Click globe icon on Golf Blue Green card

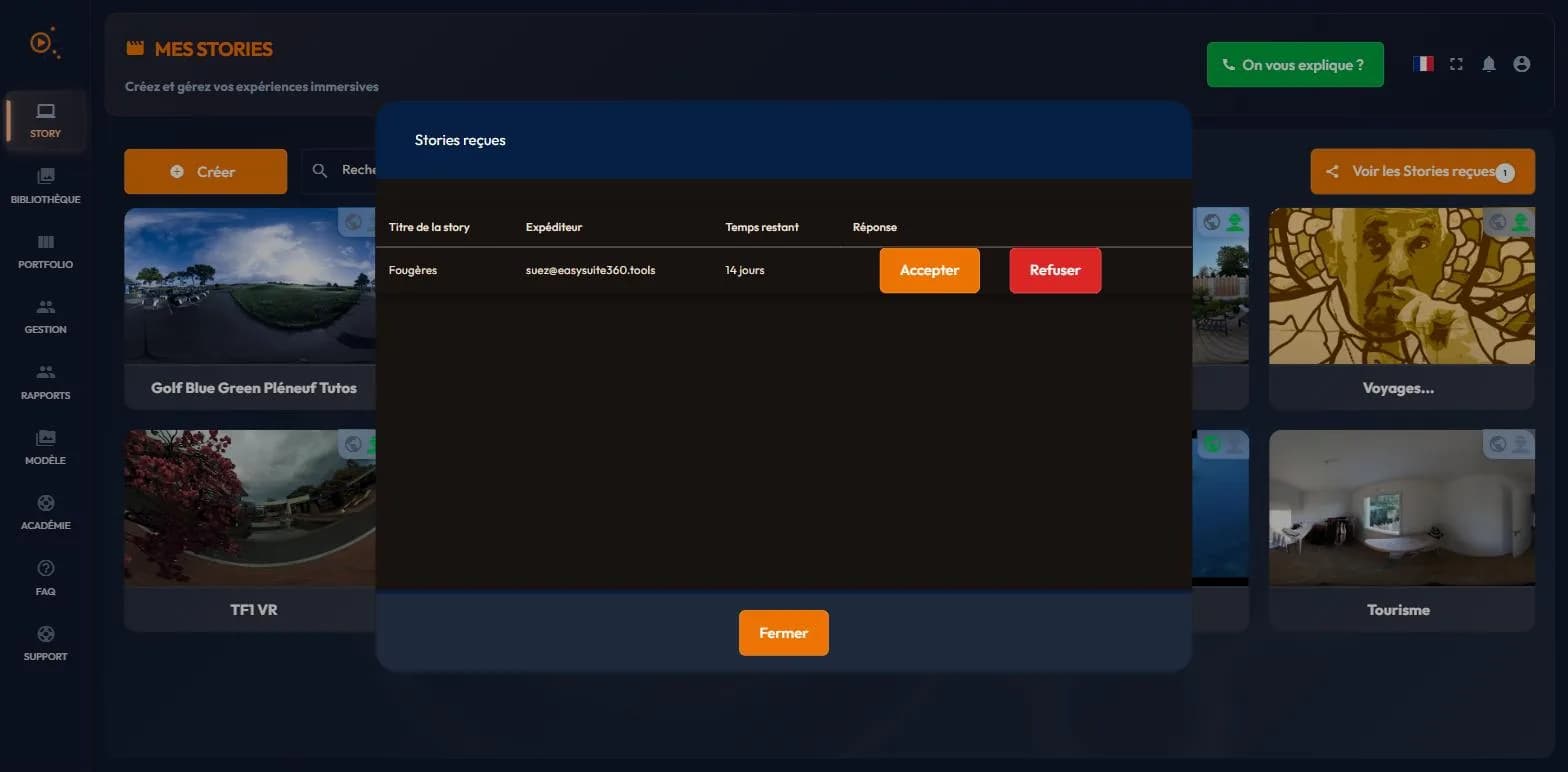(x=352, y=222)
